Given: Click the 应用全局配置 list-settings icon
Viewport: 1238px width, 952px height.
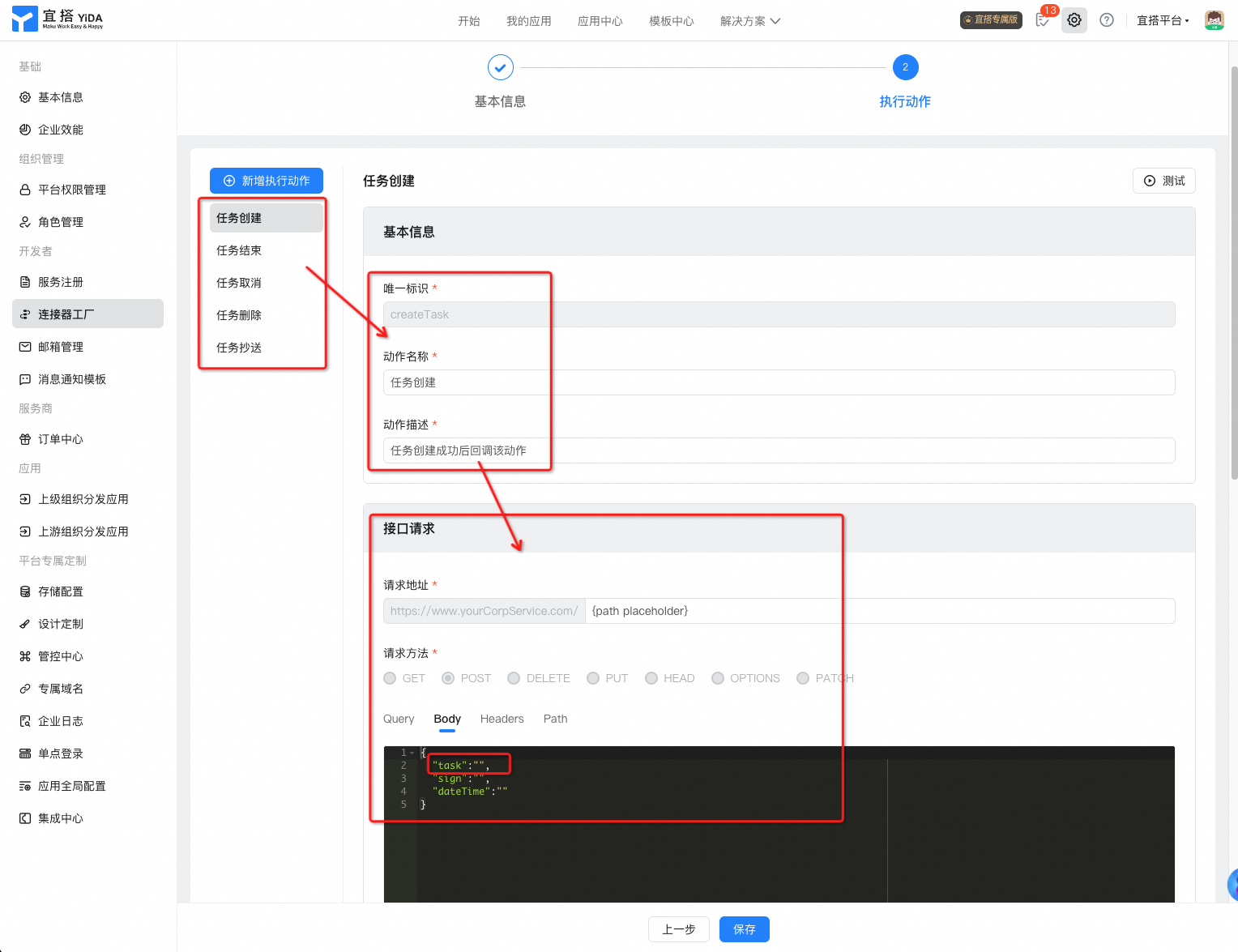Looking at the screenshot, I should click(25, 786).
